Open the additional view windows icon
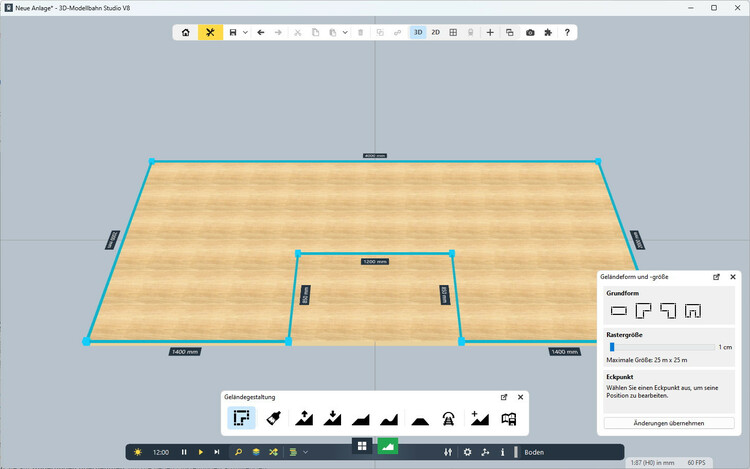Image resolution: width=750 pixels, height=469 pixels. 510,33
